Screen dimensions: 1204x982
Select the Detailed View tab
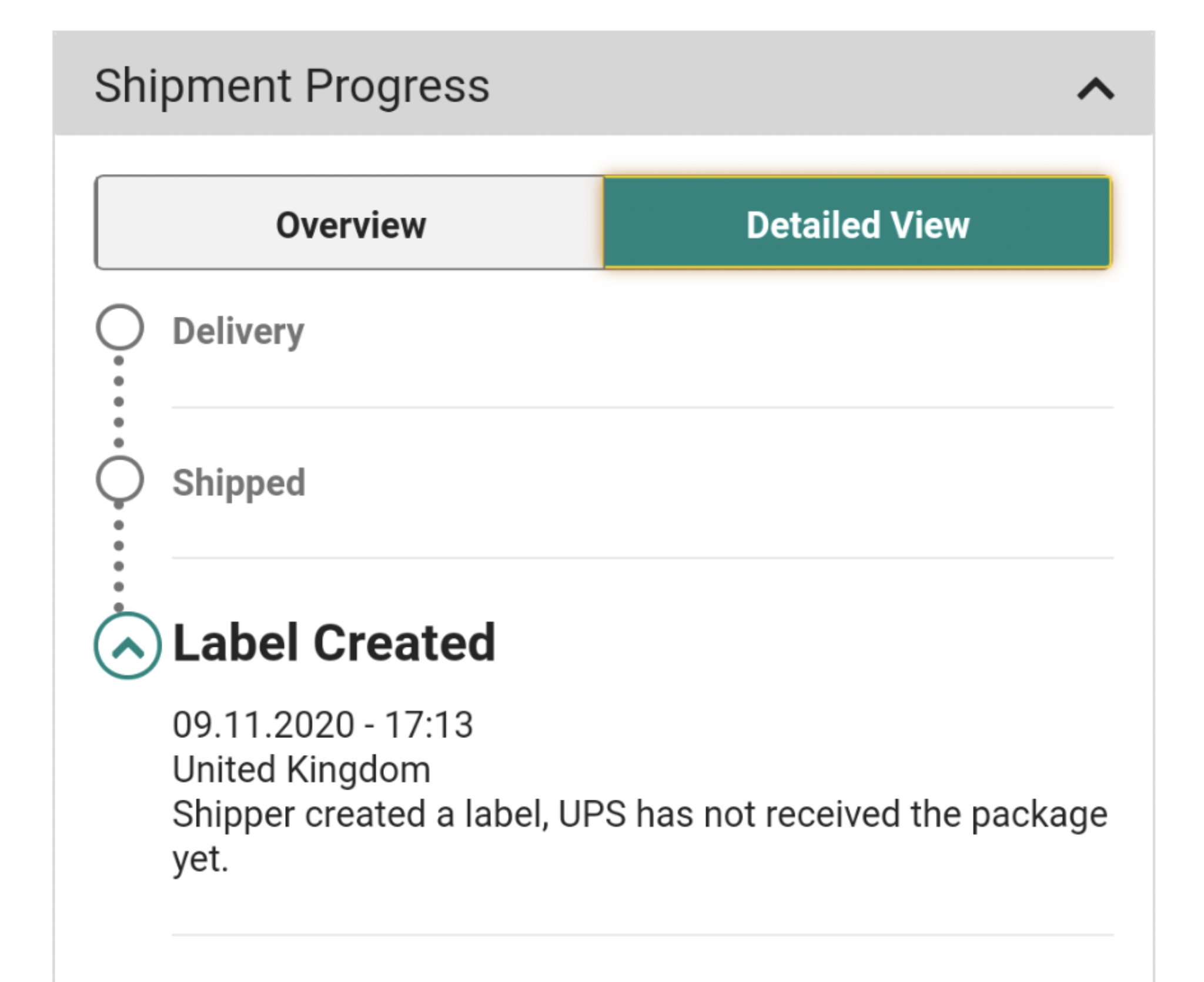point(857,222)
